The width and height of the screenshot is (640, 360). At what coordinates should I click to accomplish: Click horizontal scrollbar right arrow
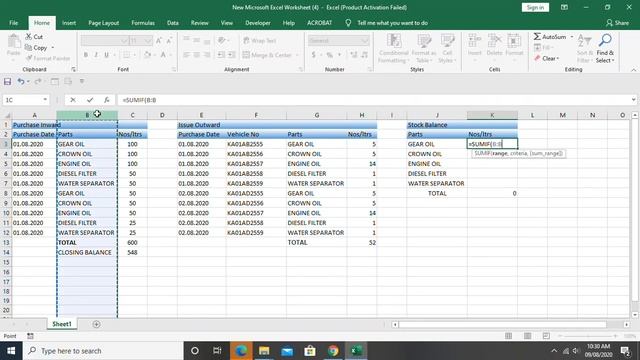[626, 324]
